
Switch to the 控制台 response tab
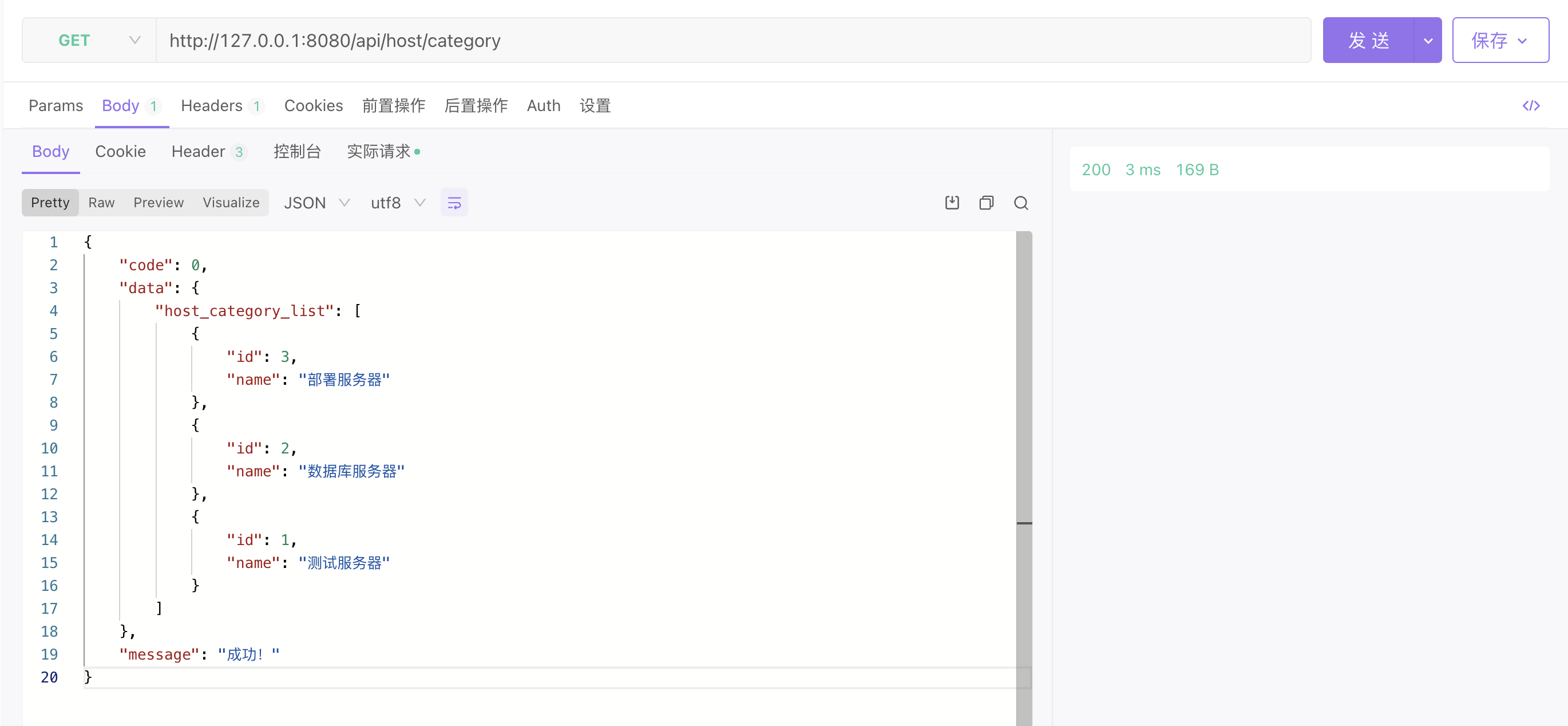296,152
